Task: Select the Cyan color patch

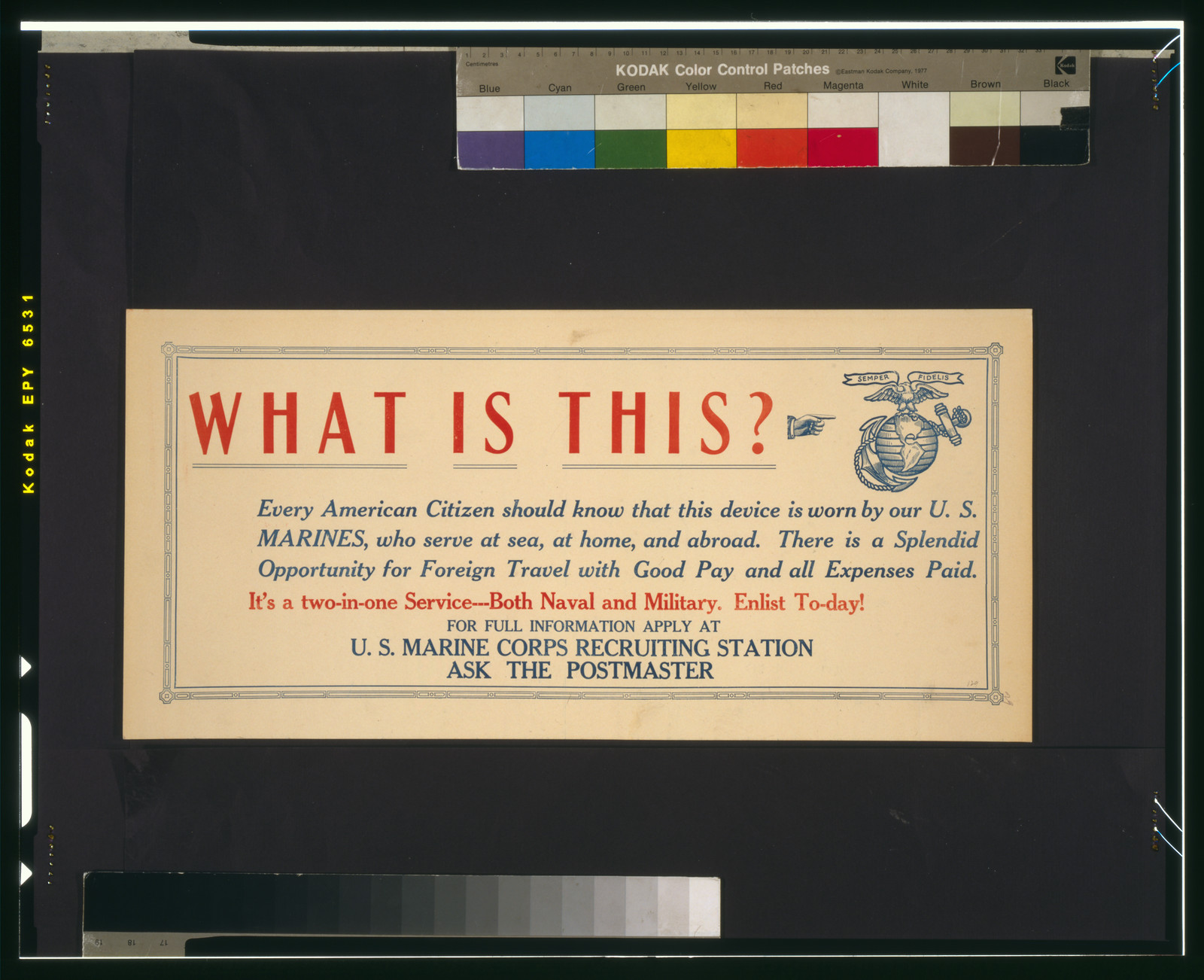Action: tap(560, 148)
